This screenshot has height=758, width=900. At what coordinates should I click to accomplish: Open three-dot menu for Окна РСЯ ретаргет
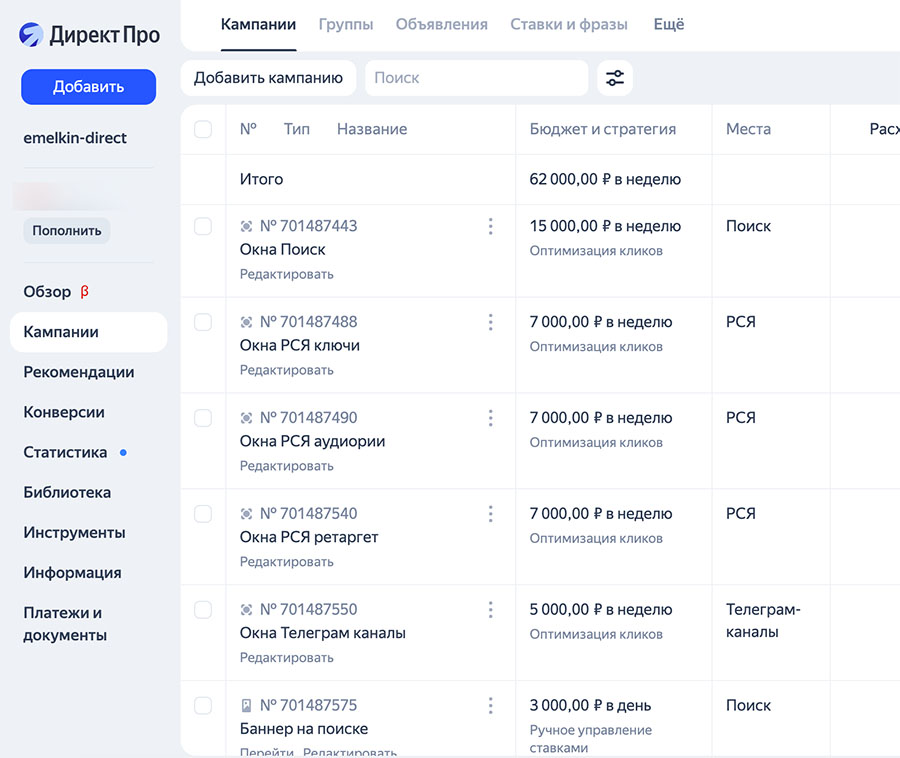coord(490,514)
